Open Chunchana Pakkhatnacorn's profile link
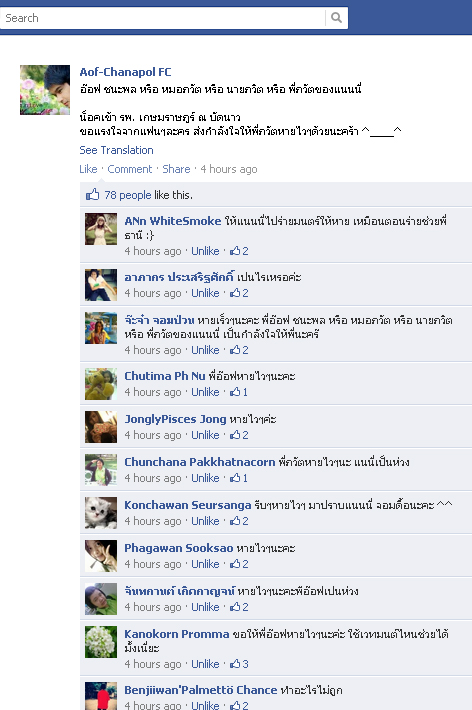 (x=200, y=462)
